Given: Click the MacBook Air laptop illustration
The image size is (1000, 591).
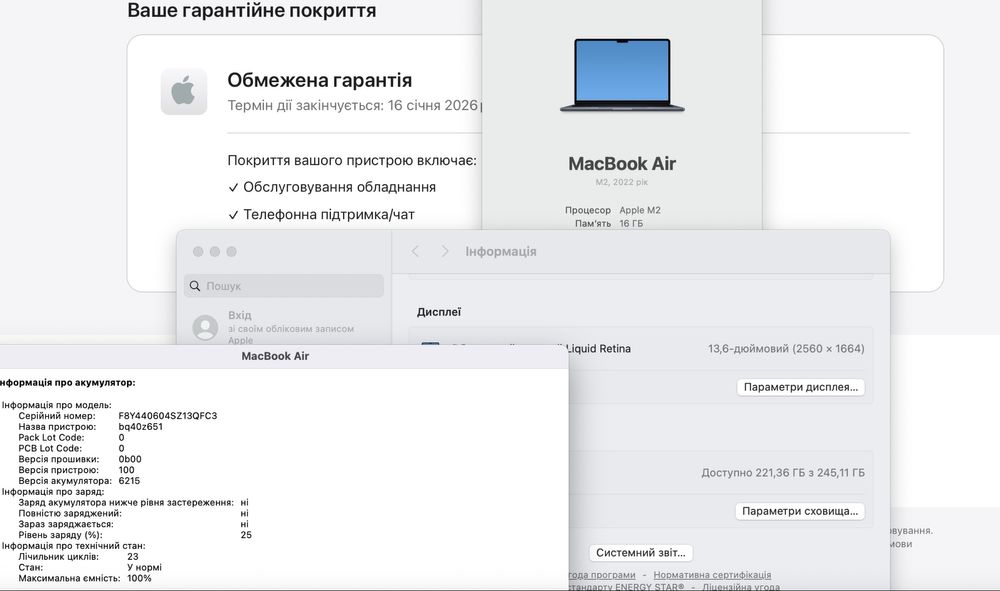Looking at the screenshot, I should click(x=622, y=75).
